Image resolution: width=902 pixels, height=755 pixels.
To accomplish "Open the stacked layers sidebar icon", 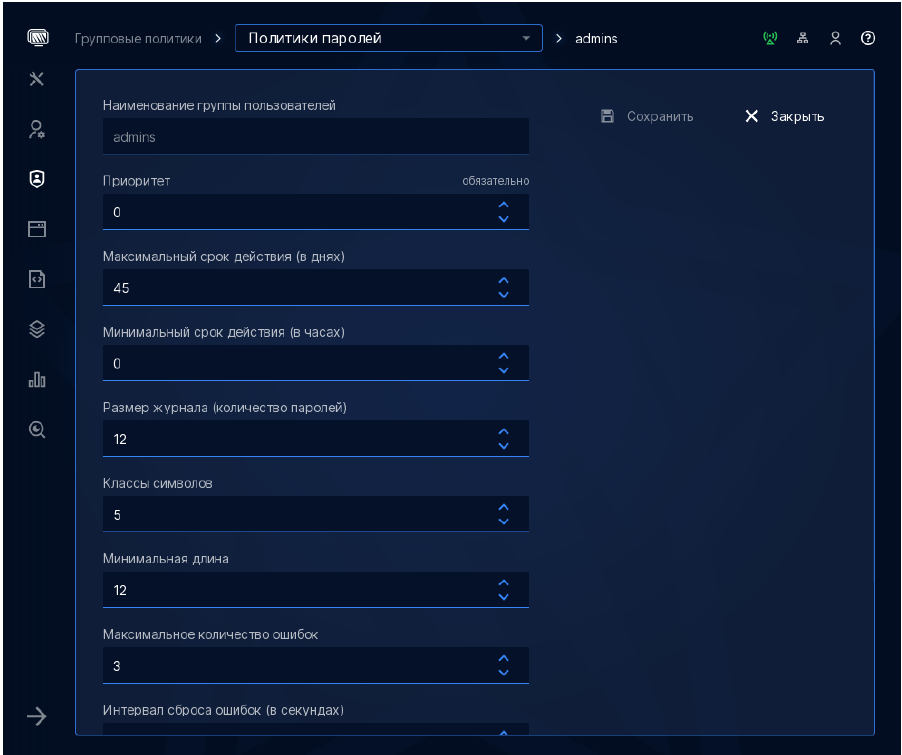I will (37, 329).
